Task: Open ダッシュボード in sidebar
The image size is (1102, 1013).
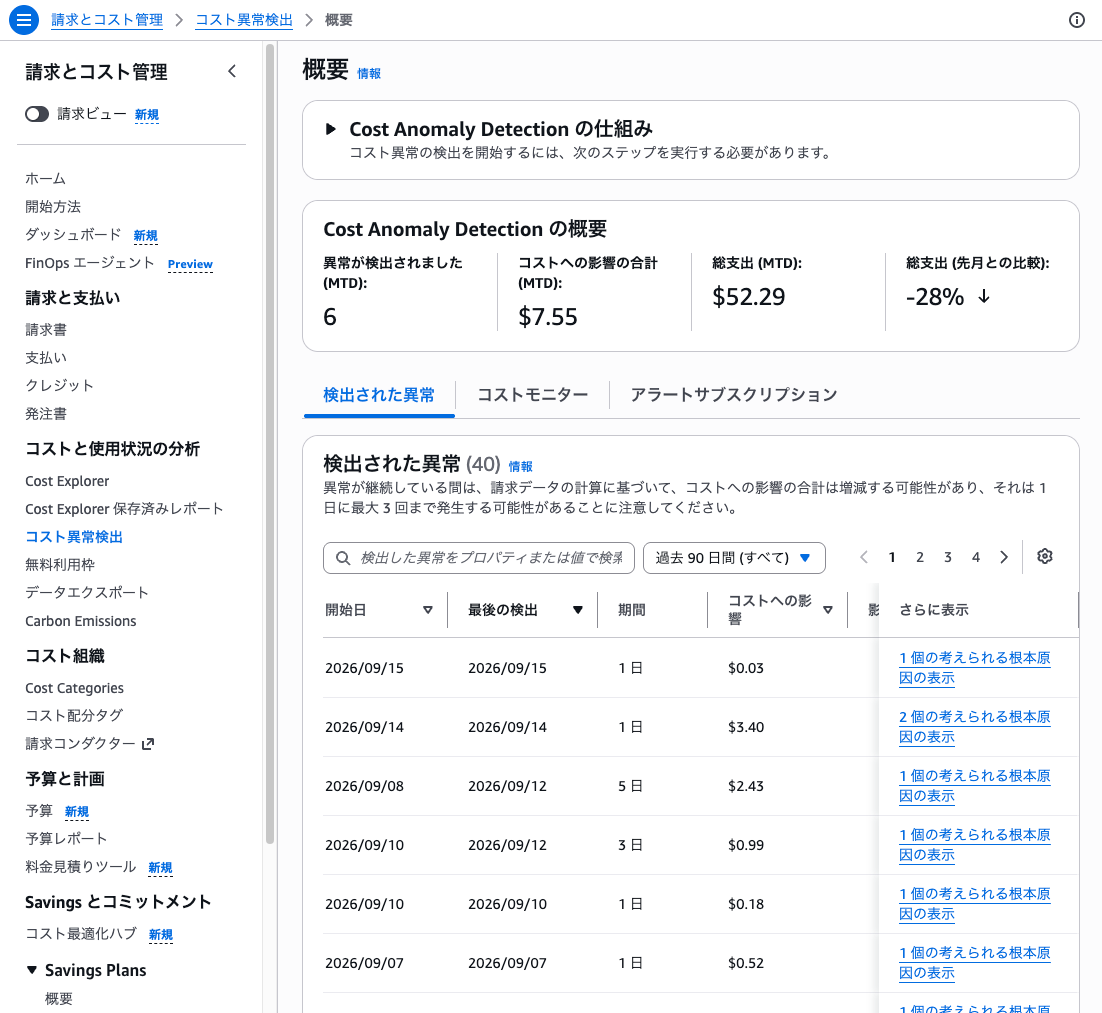Action: 73,235
